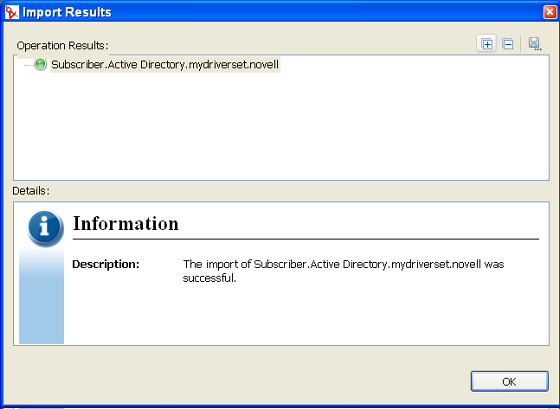560x409 pixels.
Task: Click the Import Results title bar text
Action: (x=67, y=12)
